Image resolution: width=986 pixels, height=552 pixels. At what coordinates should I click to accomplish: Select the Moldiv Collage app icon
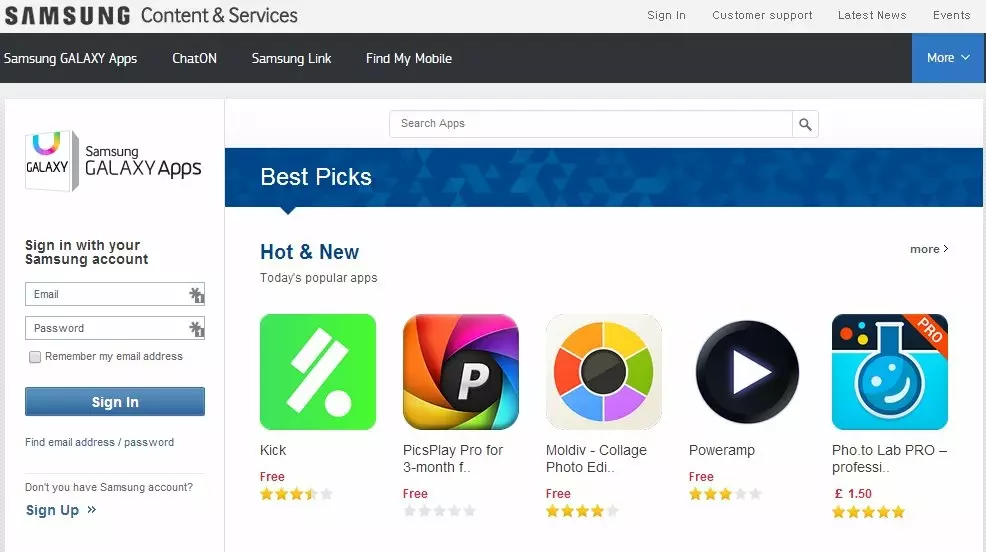604,372
